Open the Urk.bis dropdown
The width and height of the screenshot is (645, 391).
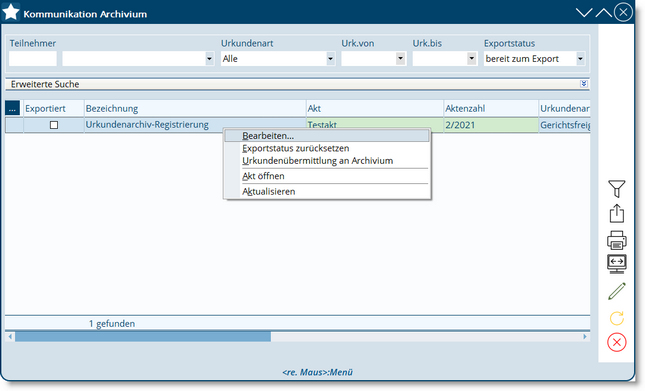pyautogui.click(x=471, y=59)
